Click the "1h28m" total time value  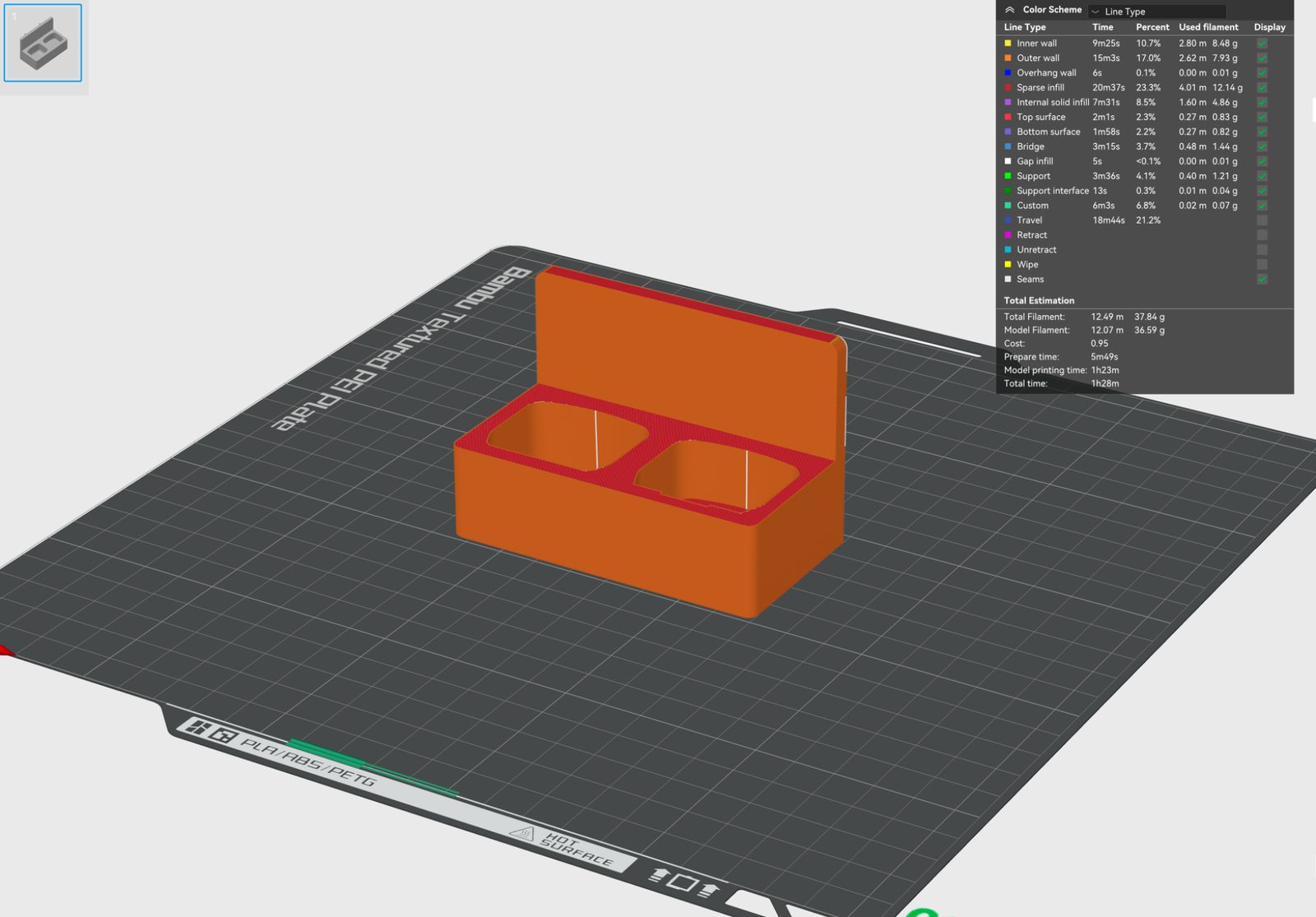(1105, 383)
